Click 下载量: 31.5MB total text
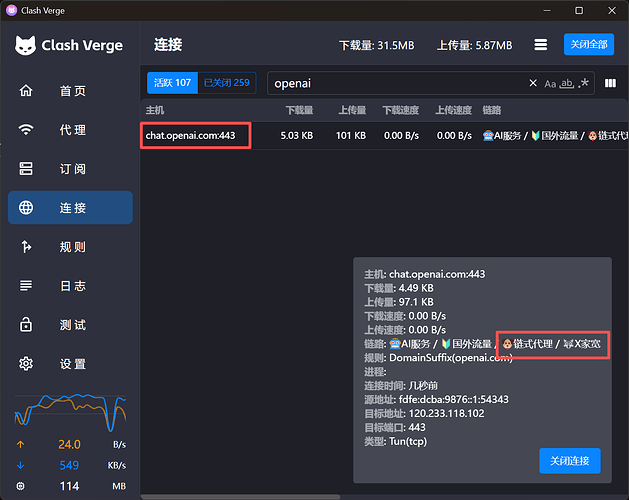Image resolution: width=629 pixels, height=500 pixels. click(x=376, y=45)
